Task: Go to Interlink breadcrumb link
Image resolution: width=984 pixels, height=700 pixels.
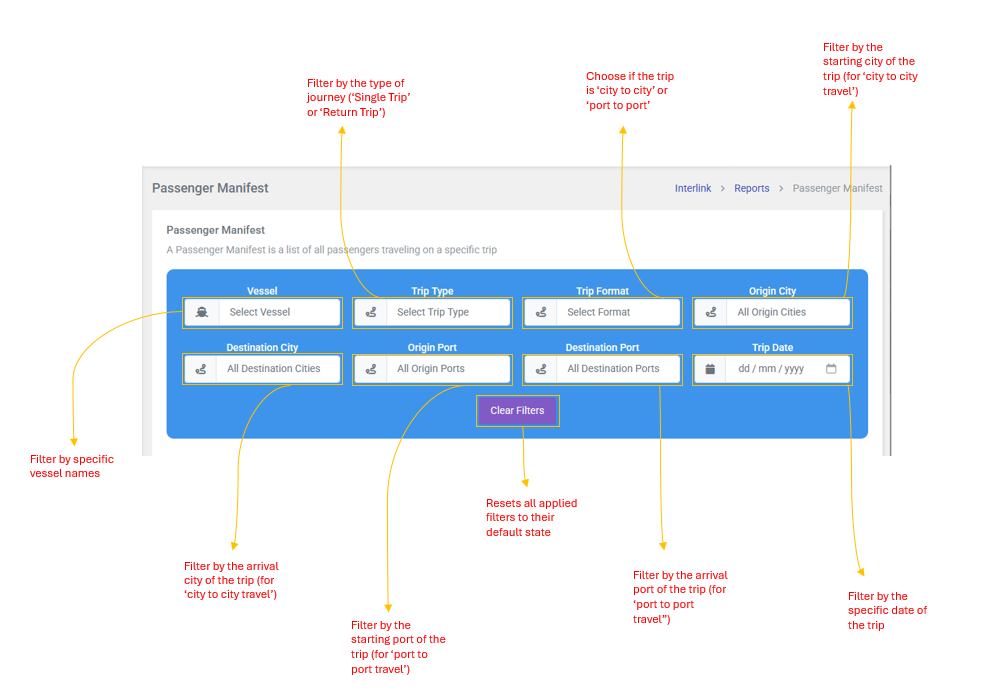Action: [x=694, y=188]
